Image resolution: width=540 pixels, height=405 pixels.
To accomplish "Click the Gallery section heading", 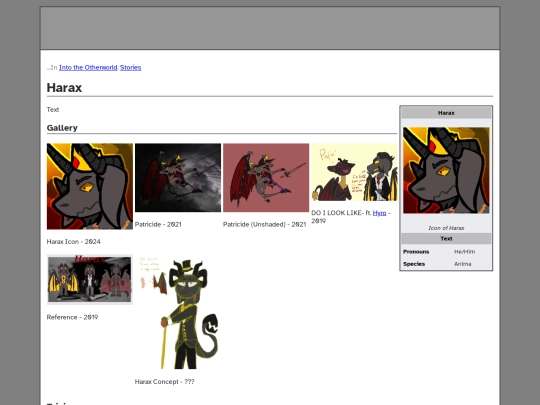I will [x=62, y=128].
